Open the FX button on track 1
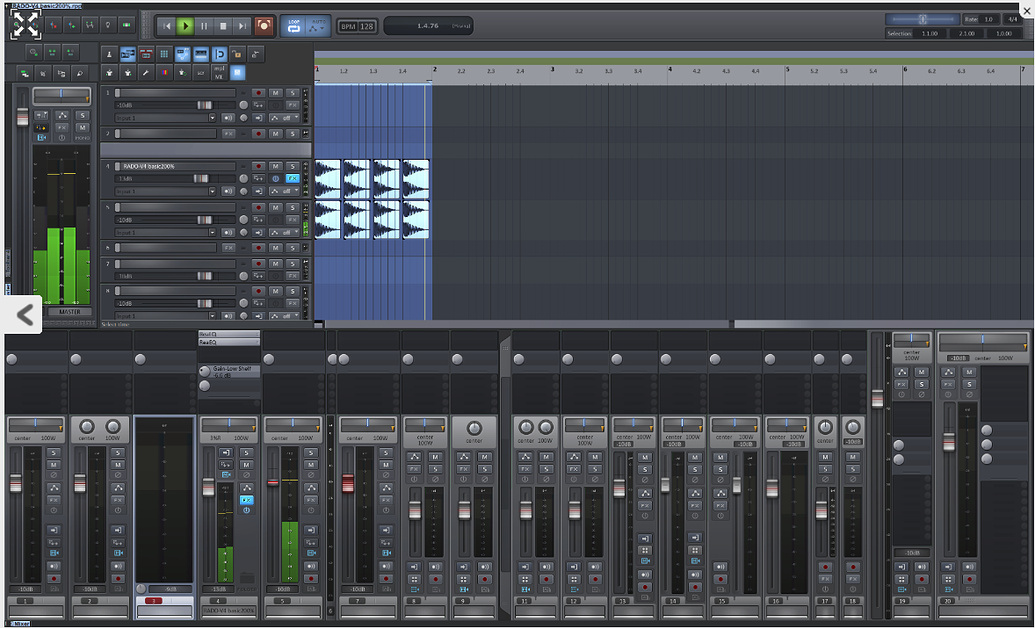 click(292, 105)
